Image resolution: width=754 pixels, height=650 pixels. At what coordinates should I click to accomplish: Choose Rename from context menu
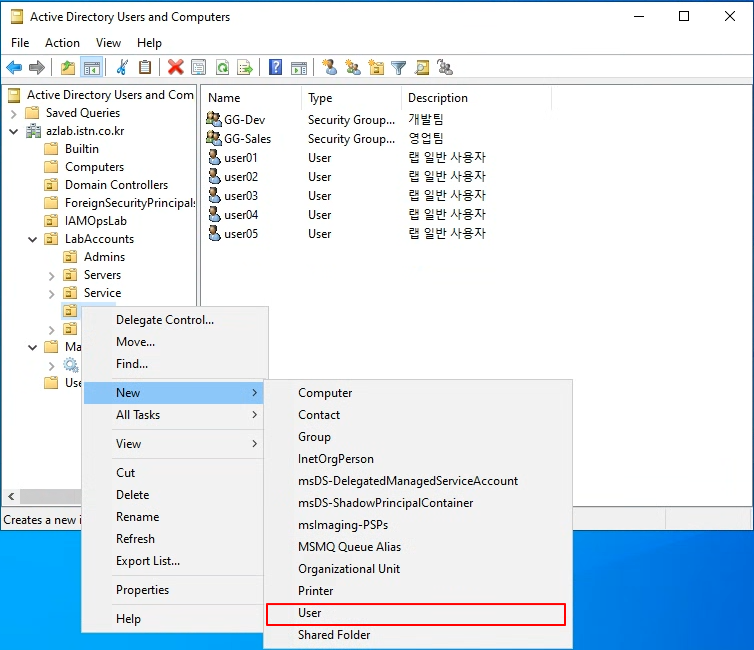174,517
